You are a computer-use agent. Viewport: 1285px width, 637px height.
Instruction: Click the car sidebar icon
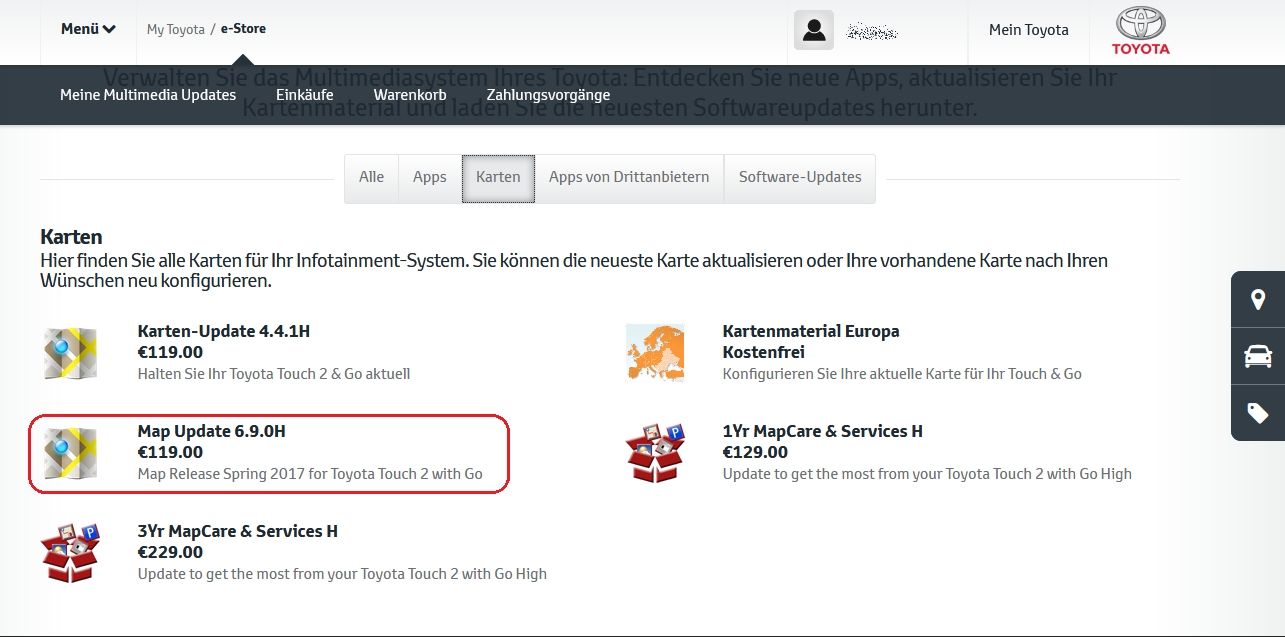(x=1258, y=356)
